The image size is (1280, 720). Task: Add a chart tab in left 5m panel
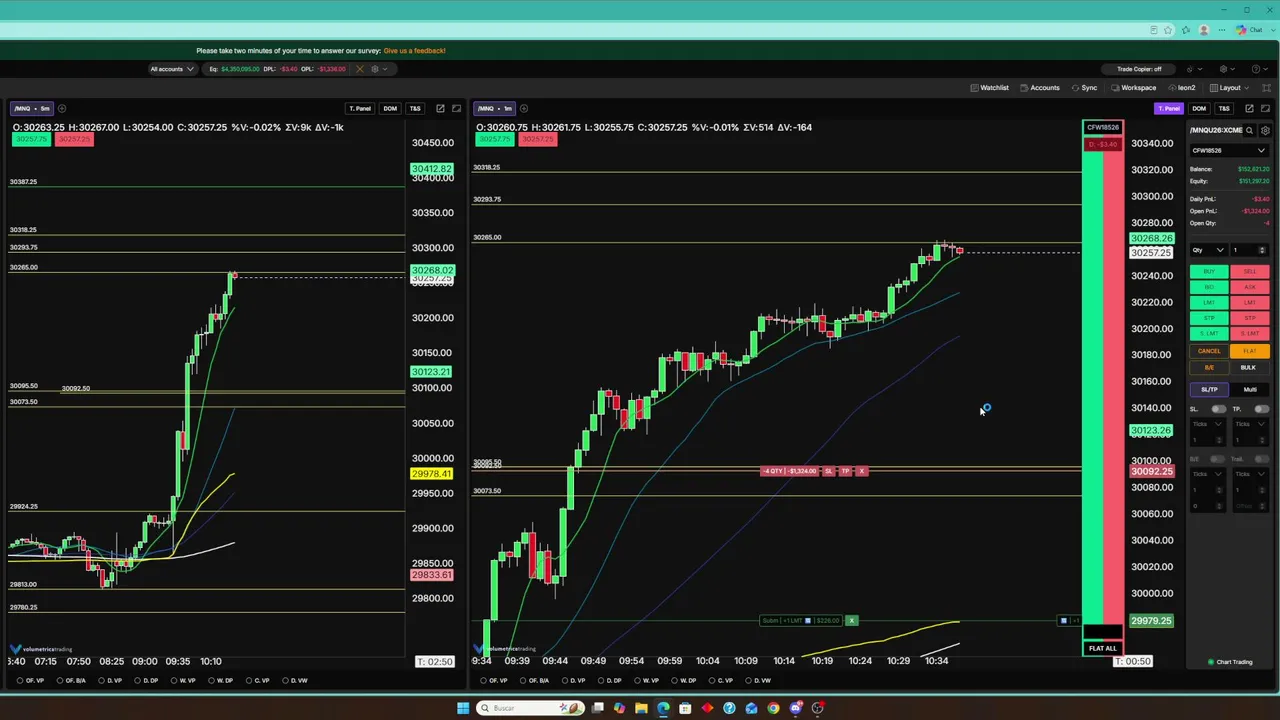click(62, 108)
